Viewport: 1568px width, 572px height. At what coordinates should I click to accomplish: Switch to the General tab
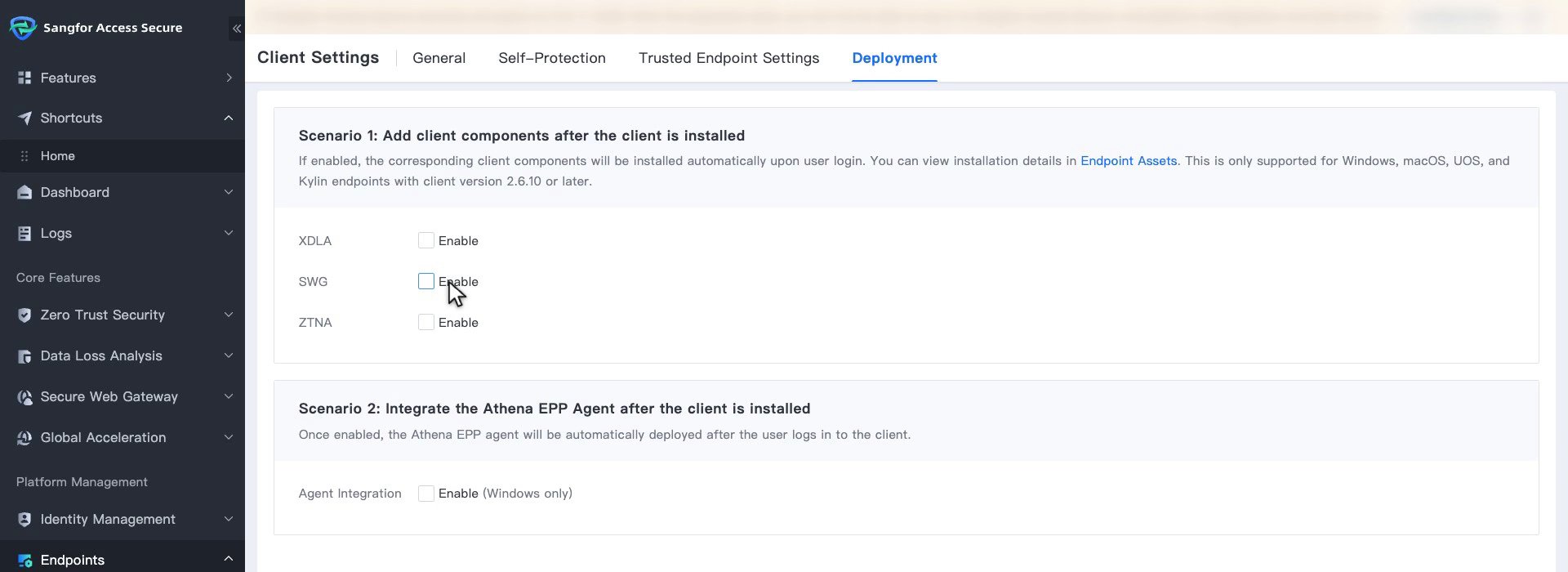(439, 58)
